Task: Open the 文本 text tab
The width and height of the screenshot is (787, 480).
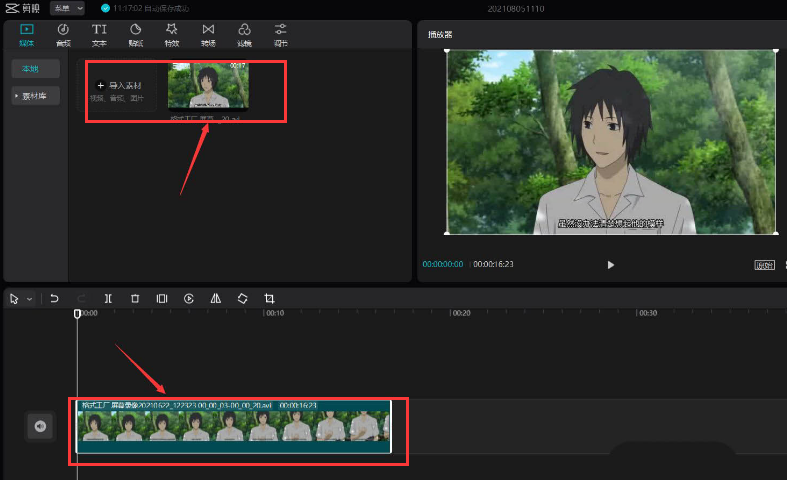Action: 99,35
